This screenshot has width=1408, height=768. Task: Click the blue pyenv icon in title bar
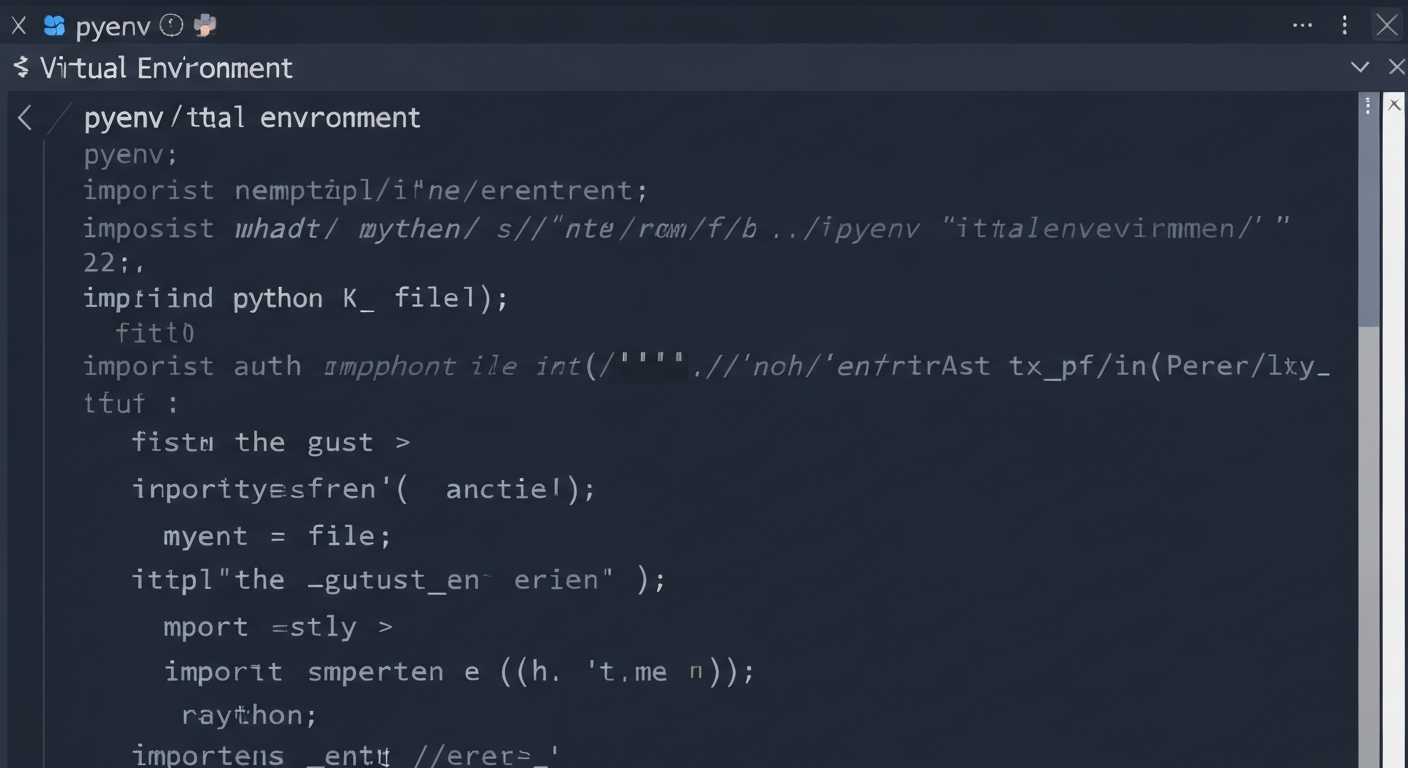54,26
